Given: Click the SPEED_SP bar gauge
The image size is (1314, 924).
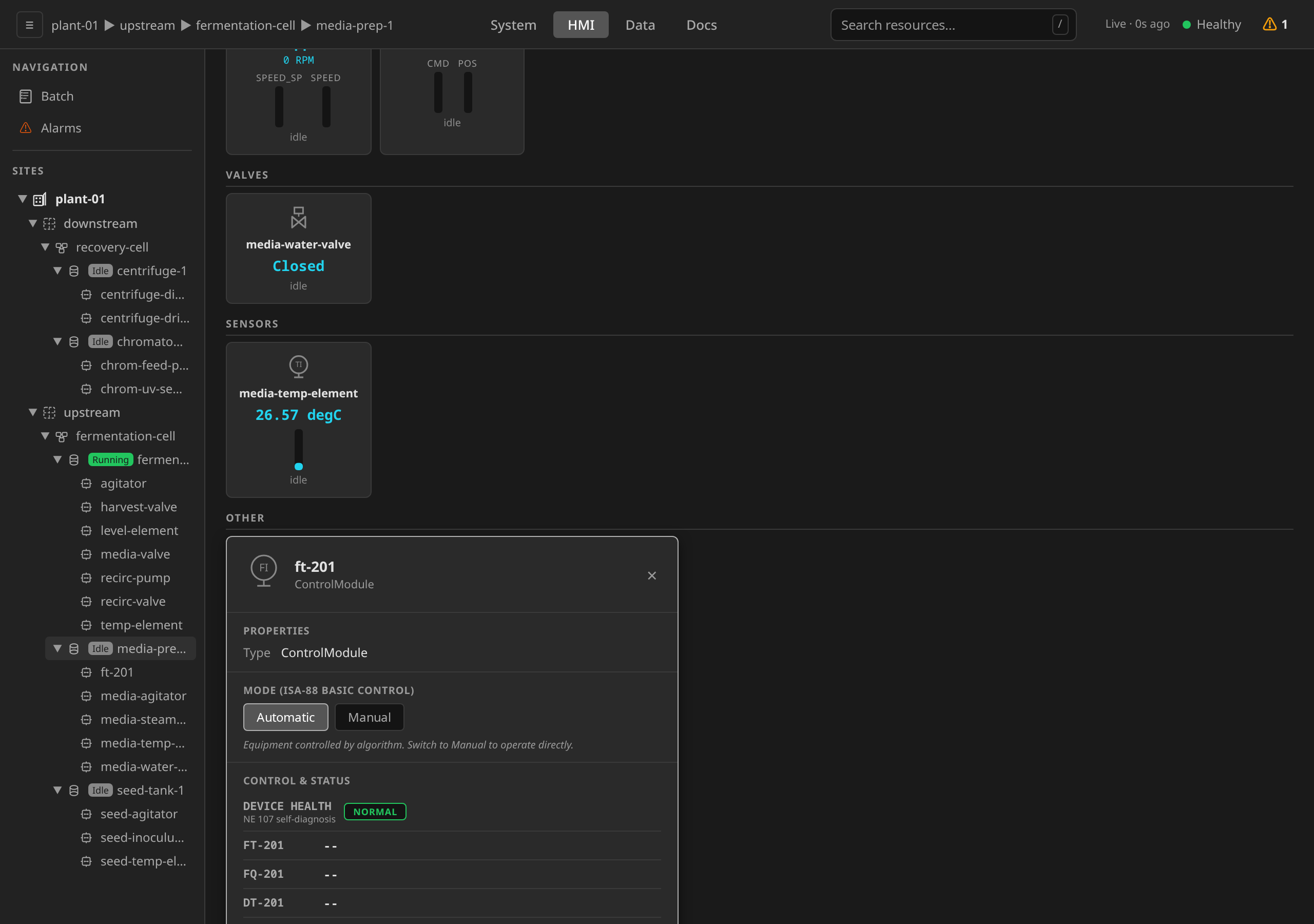Looking at the screenshot, I should tap(279, 106).
